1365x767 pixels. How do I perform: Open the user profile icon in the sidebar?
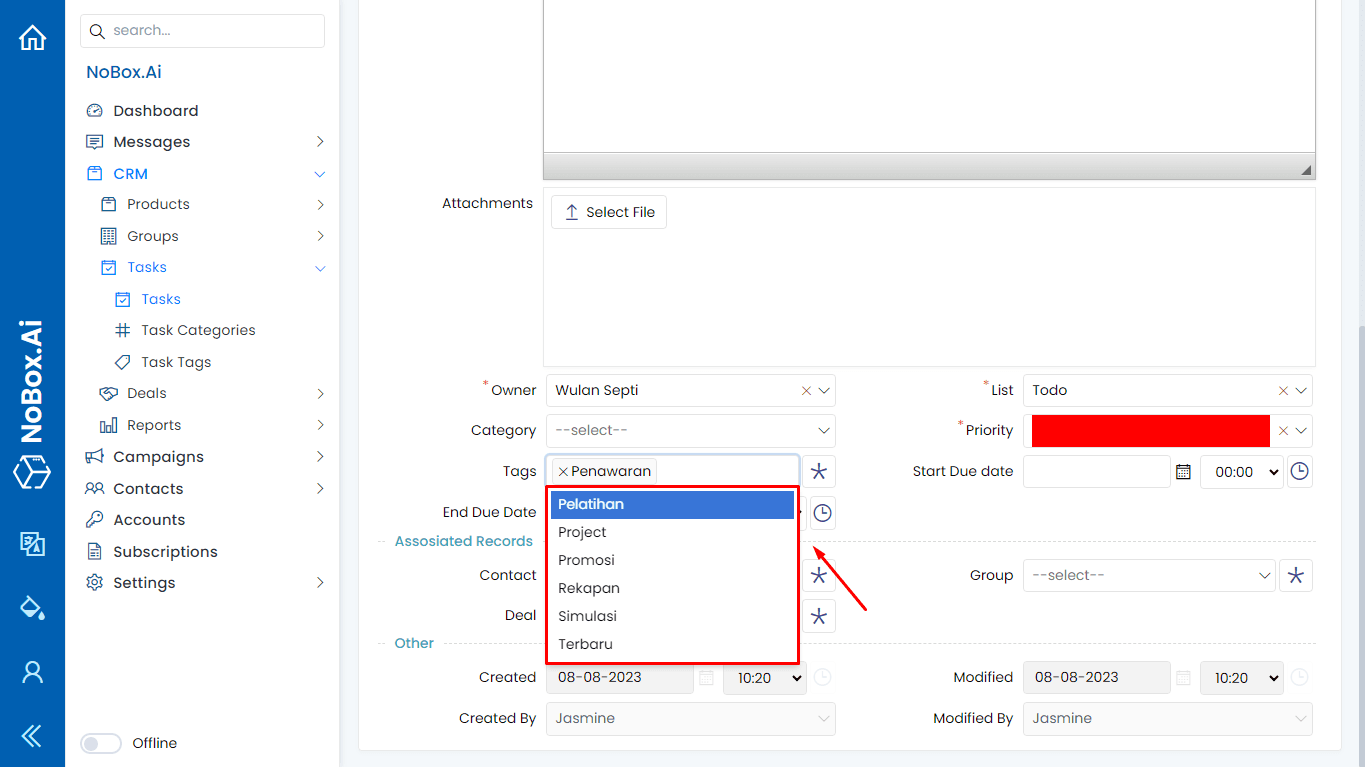(x=32, y=671)
